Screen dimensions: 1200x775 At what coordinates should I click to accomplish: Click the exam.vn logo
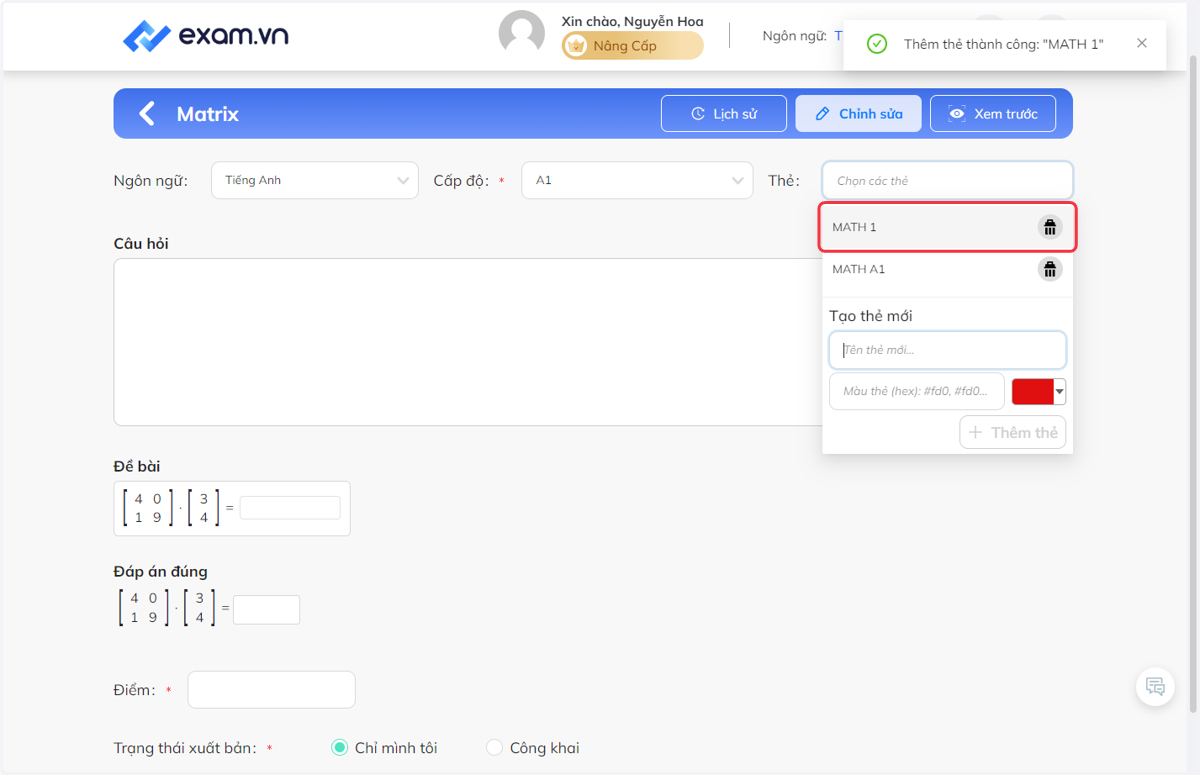click(206, 36)
